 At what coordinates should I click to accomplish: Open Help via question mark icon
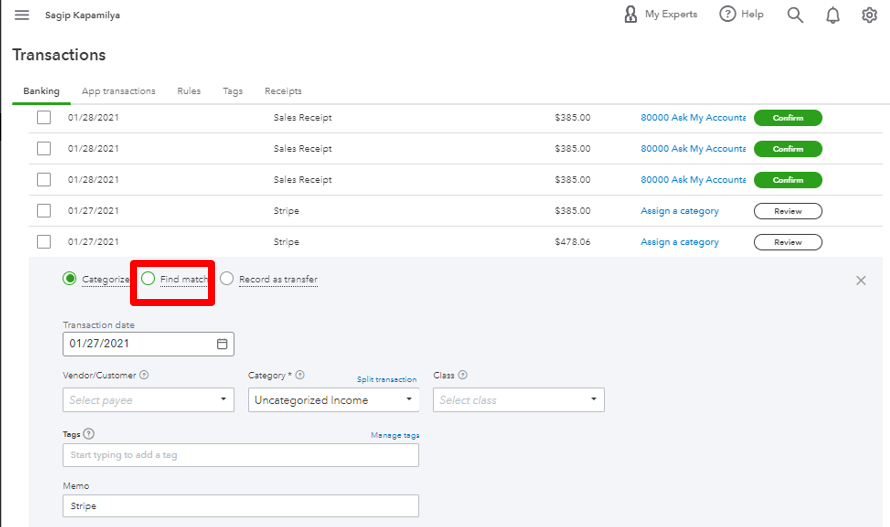[x=728, y=14]
